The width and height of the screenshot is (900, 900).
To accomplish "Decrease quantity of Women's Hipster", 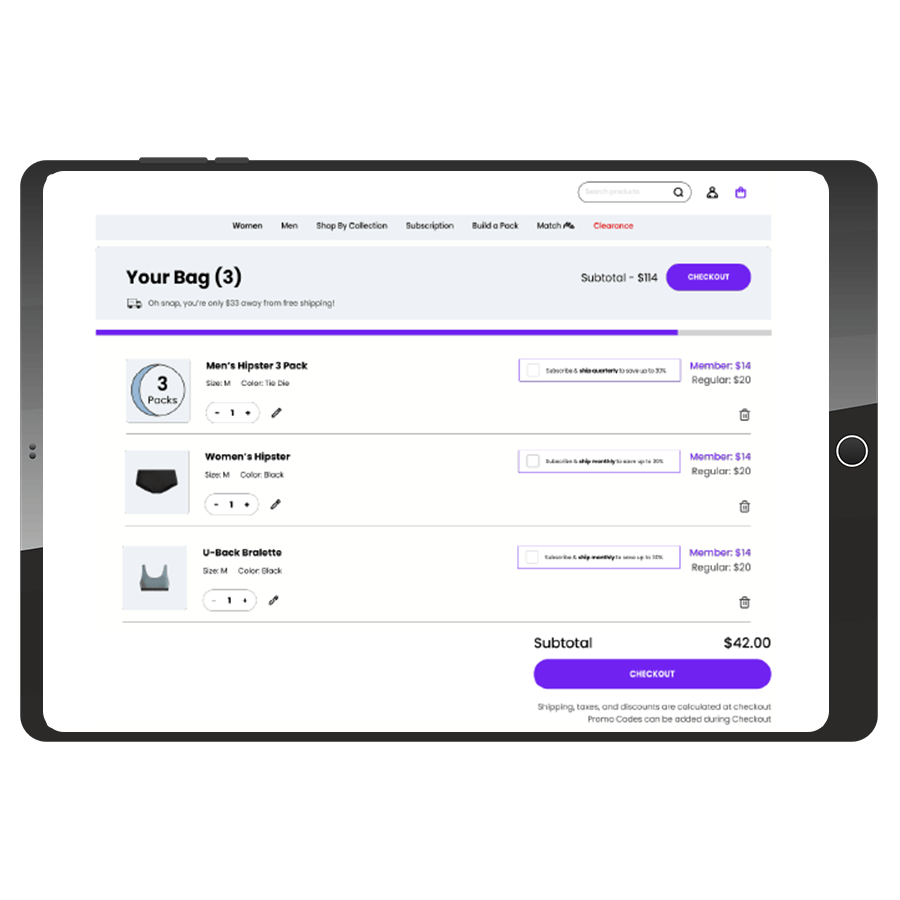I will coord(216,504).
